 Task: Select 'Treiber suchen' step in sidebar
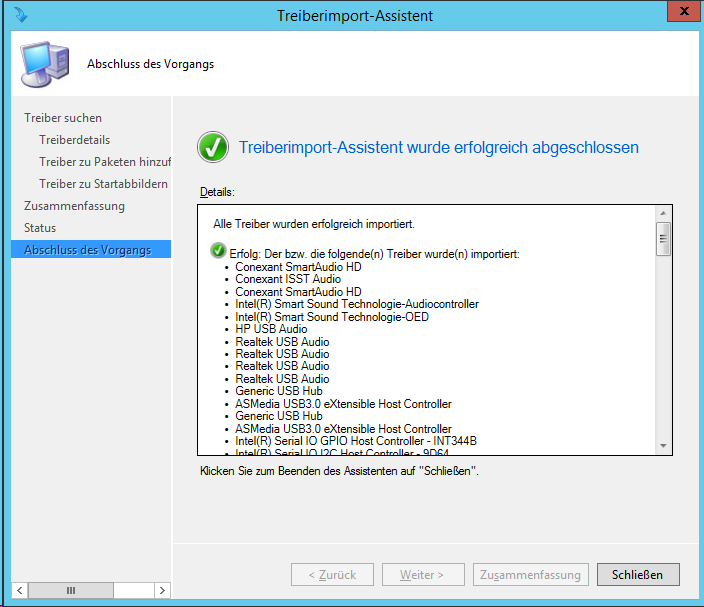click(x=63, y=118)
